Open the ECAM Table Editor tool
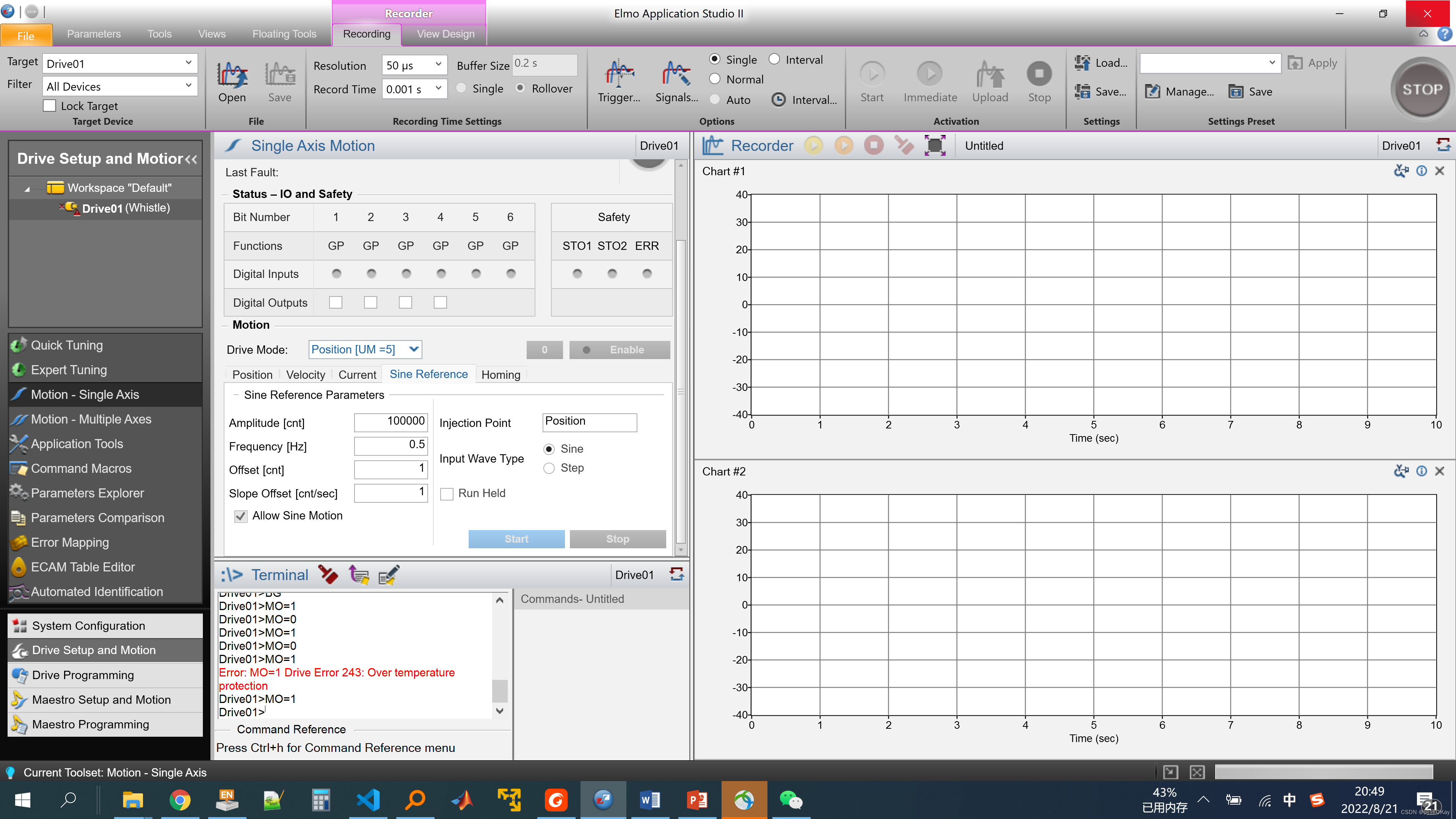 click(x=83, y=567)
